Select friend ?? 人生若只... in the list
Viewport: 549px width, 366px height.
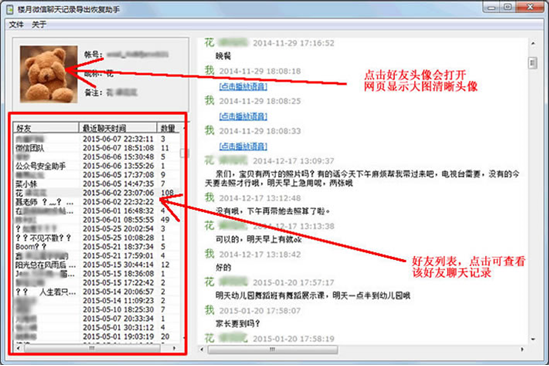pyautogui.click(x=97, y=292)
